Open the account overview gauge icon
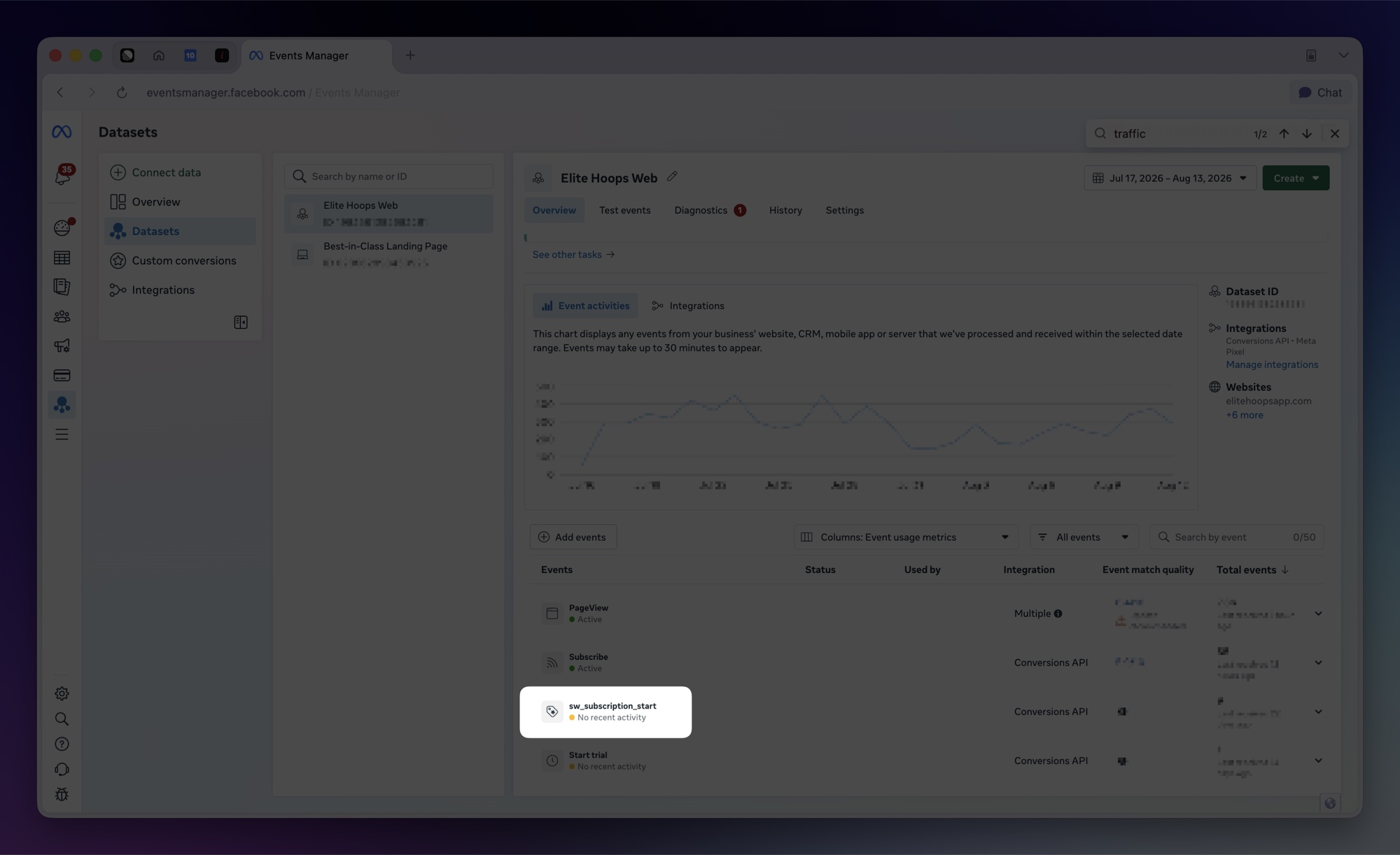 click(62, 227)
